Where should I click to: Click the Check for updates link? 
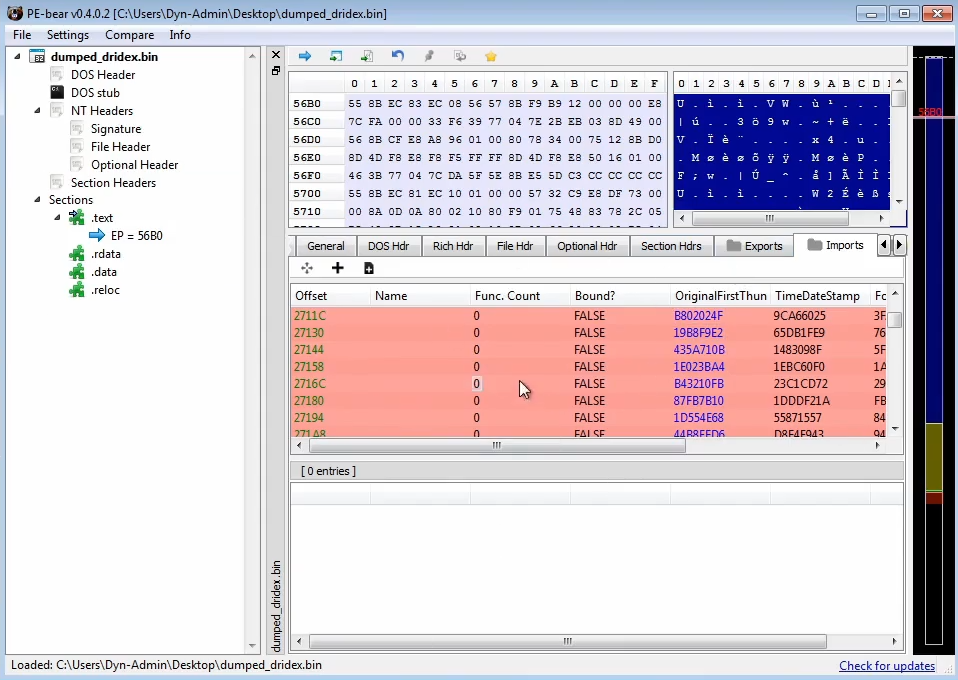click(x=886, y=666)
